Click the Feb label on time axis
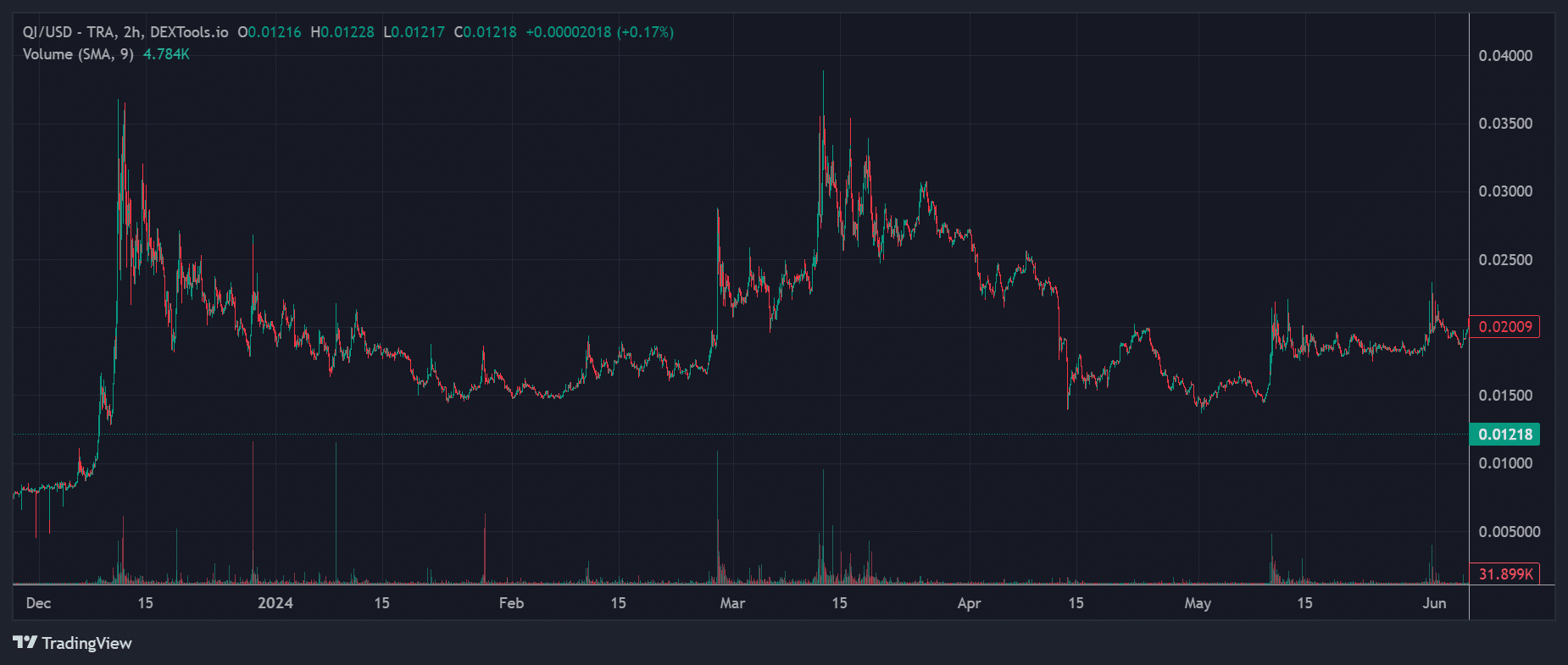 click(511, 603)
